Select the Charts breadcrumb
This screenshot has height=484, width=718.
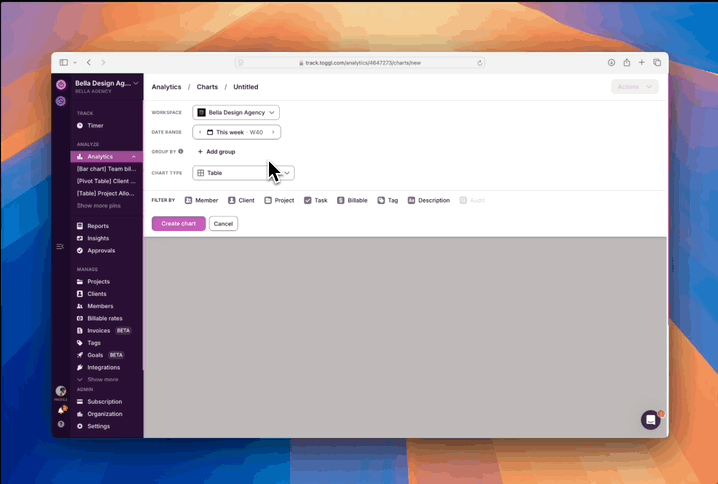pyautogui.click(x=207, y=87)
